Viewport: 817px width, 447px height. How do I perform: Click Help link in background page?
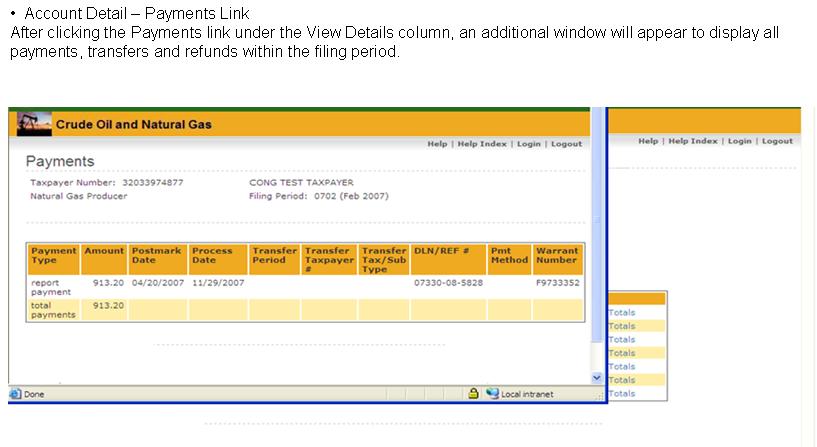coord(648,141)
